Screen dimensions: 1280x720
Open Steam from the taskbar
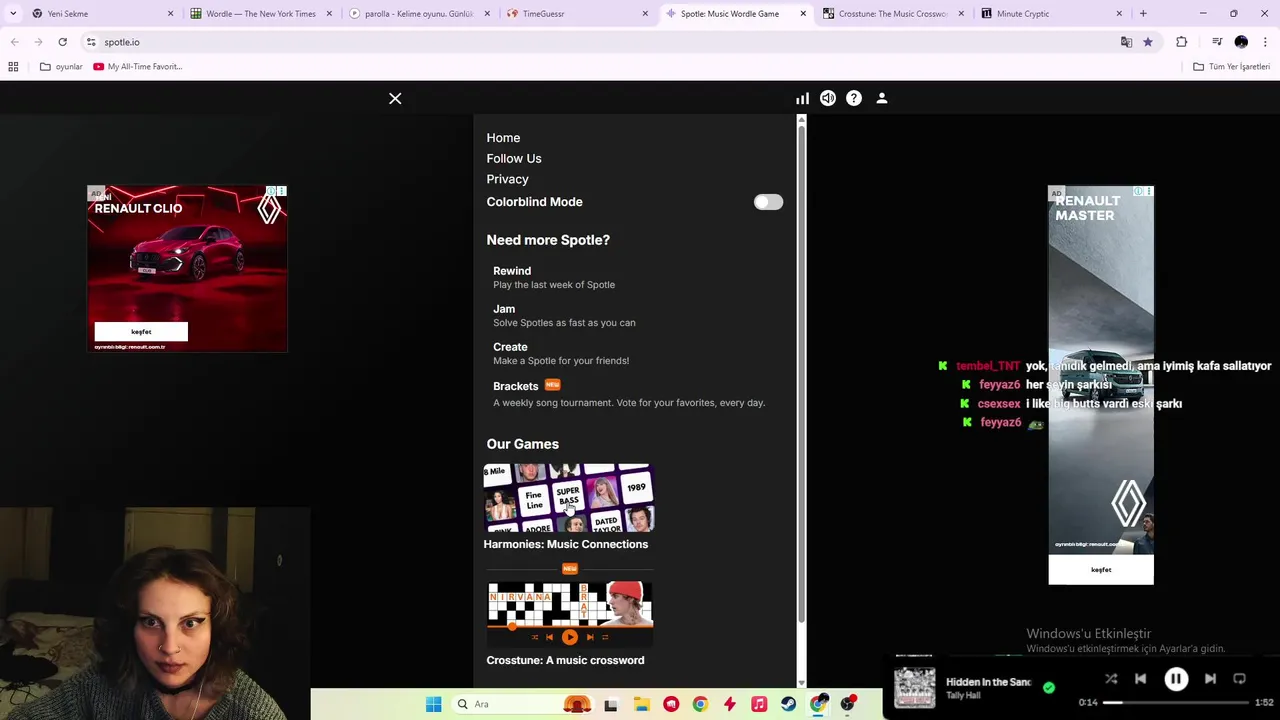pos(789,704)
